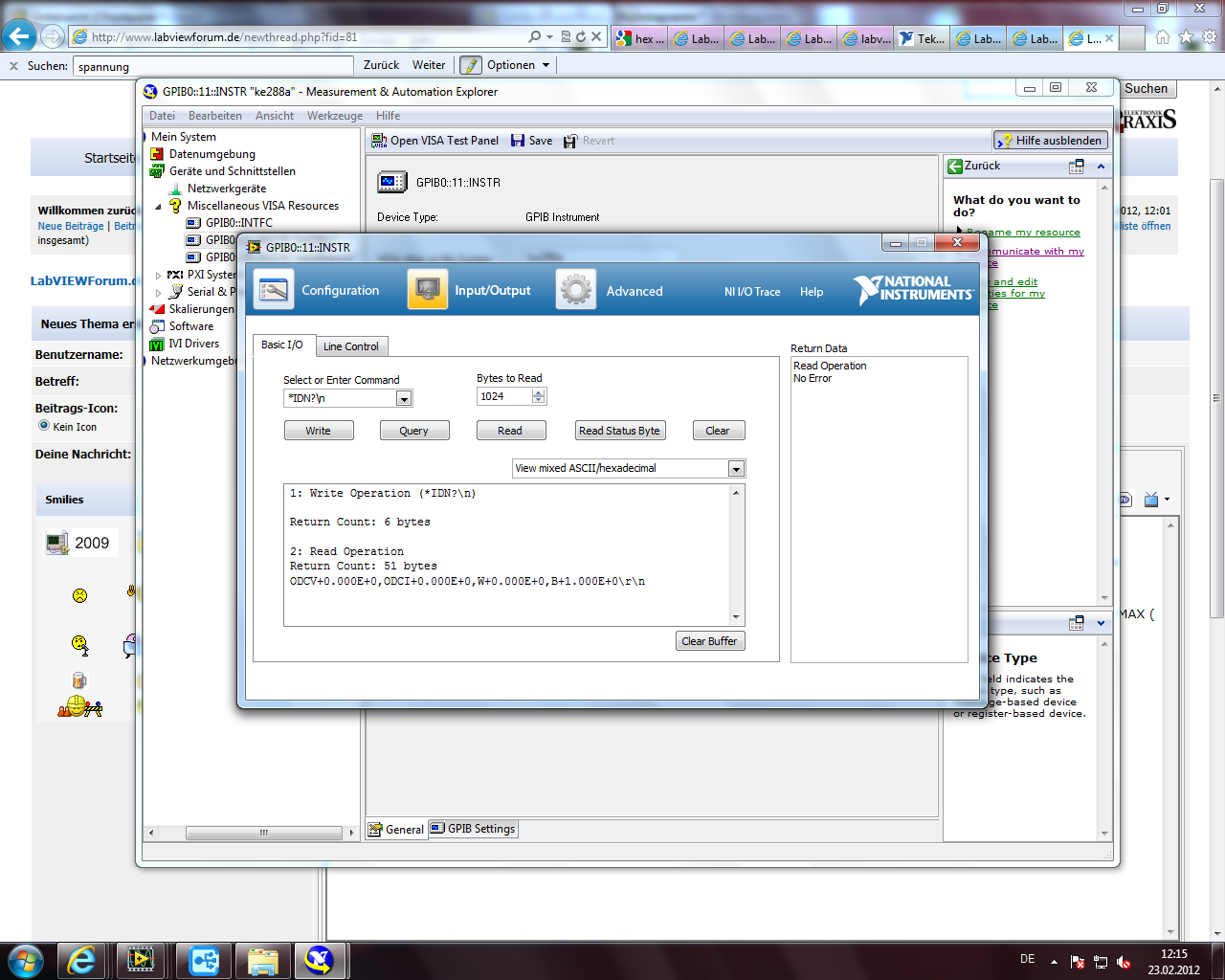Open the Datei menu

[162, 116]
